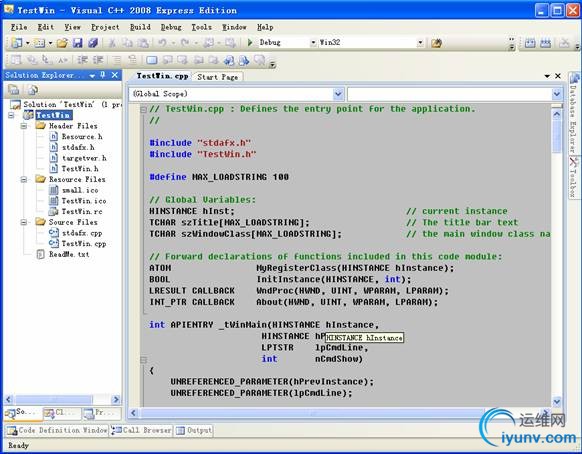This screenshot has height=454, width=582.
Task: Click the Save All toolbar icon
Action: pyautogui.click(x=93, y=43)
